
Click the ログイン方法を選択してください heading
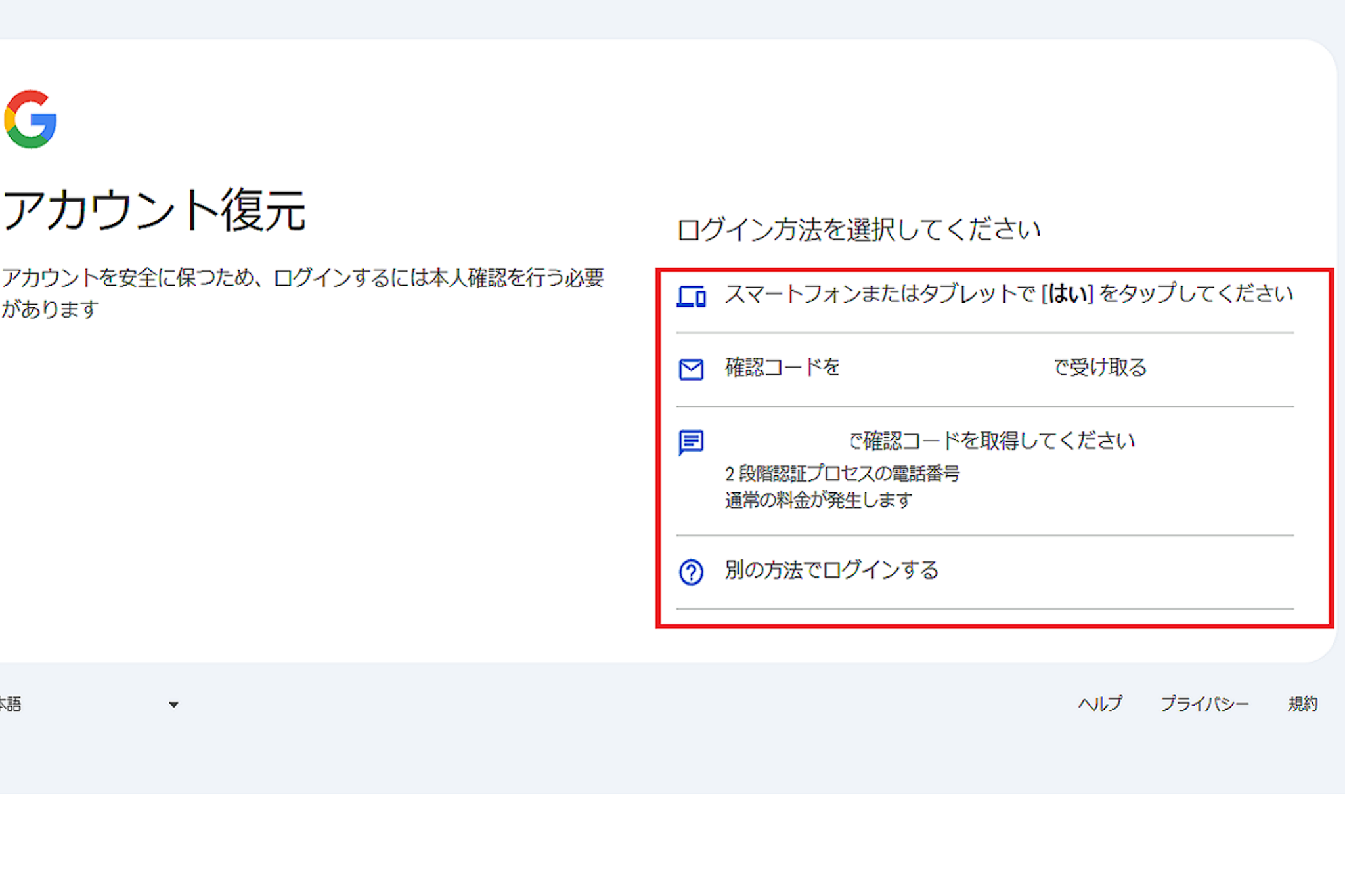858,230
